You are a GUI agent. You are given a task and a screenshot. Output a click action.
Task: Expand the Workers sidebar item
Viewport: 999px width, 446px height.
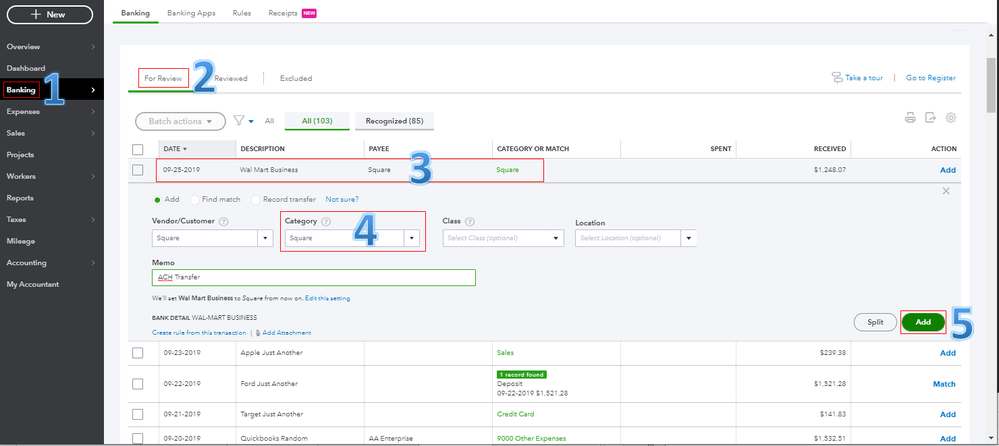point(52,176)
